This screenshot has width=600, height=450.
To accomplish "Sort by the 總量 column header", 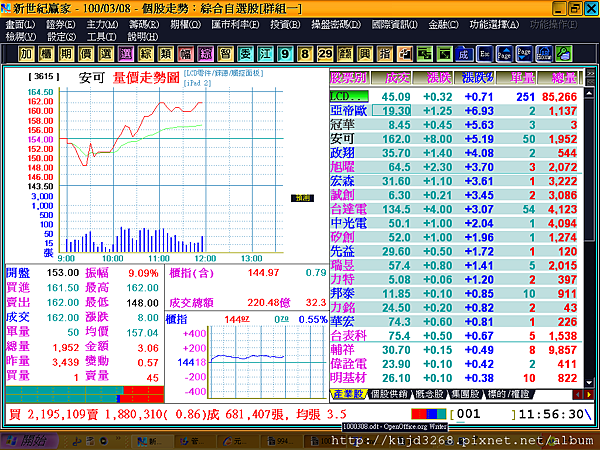I will (558, 78).
